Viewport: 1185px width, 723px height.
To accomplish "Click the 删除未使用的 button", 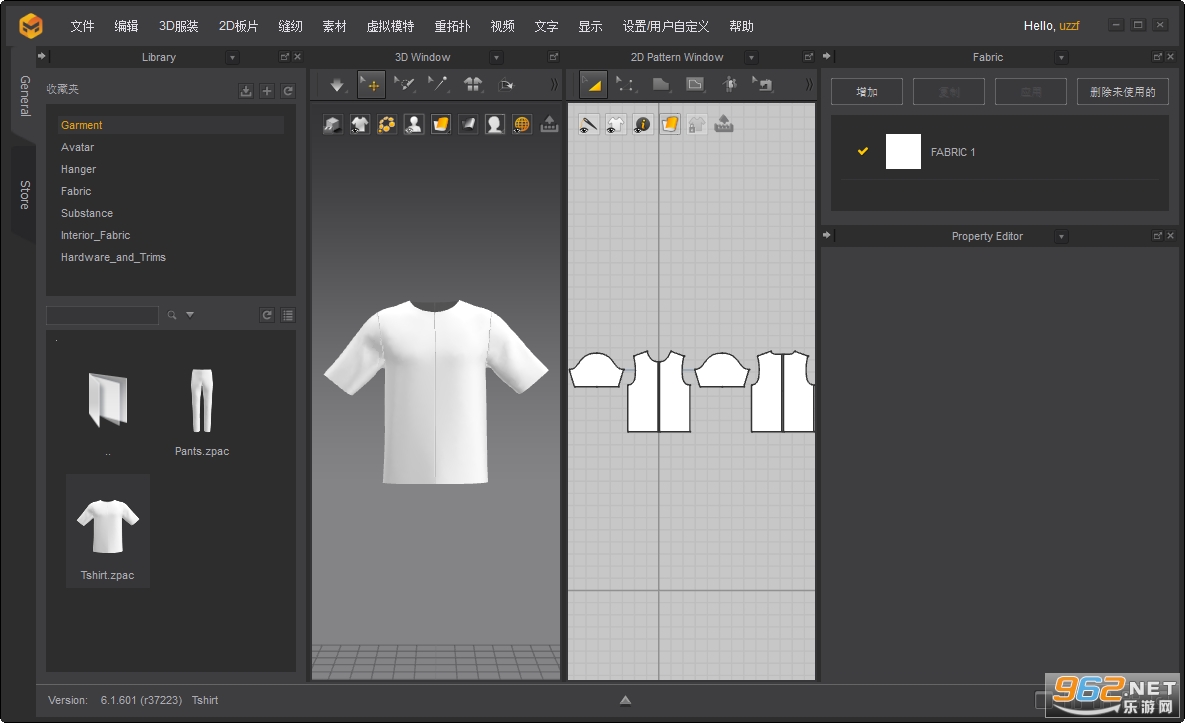I will click(1122, 92).
